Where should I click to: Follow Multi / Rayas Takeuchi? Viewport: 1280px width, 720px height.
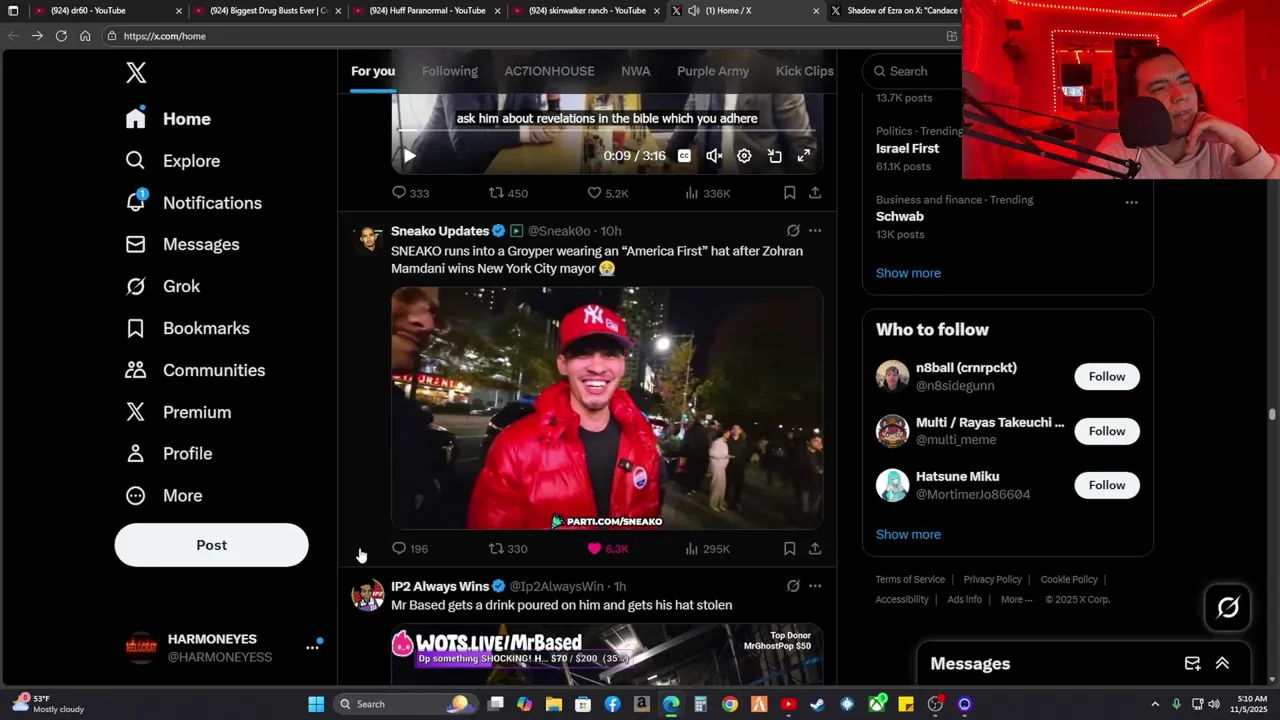1107,431
